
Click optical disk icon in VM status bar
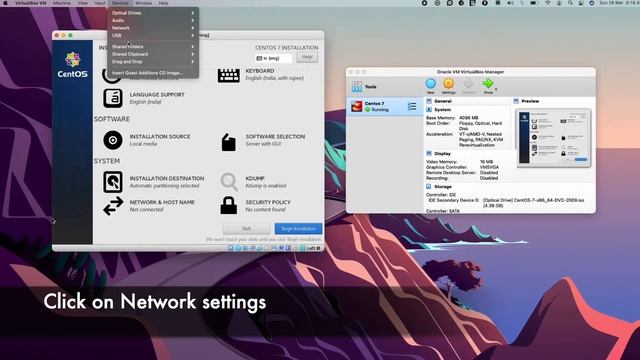238,248
